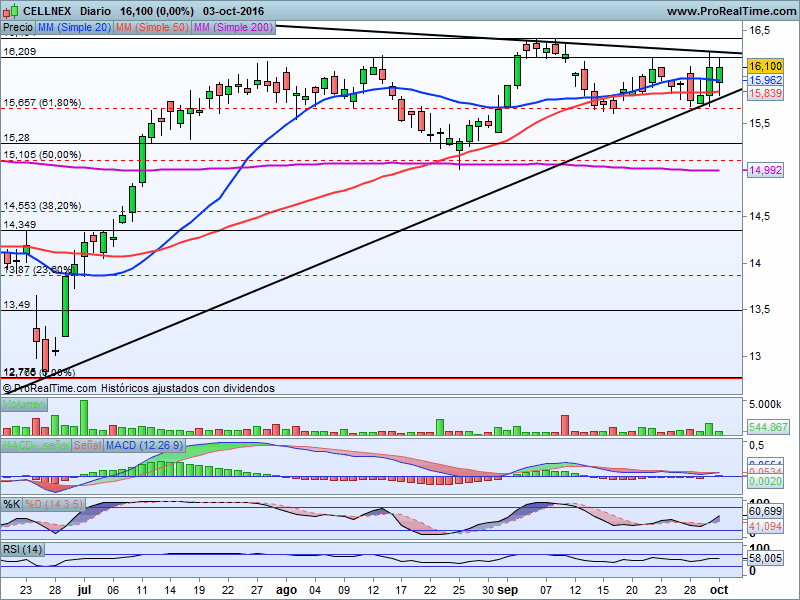
Task: Click the 16,5 price axis tick
Action: coord(760,31)
